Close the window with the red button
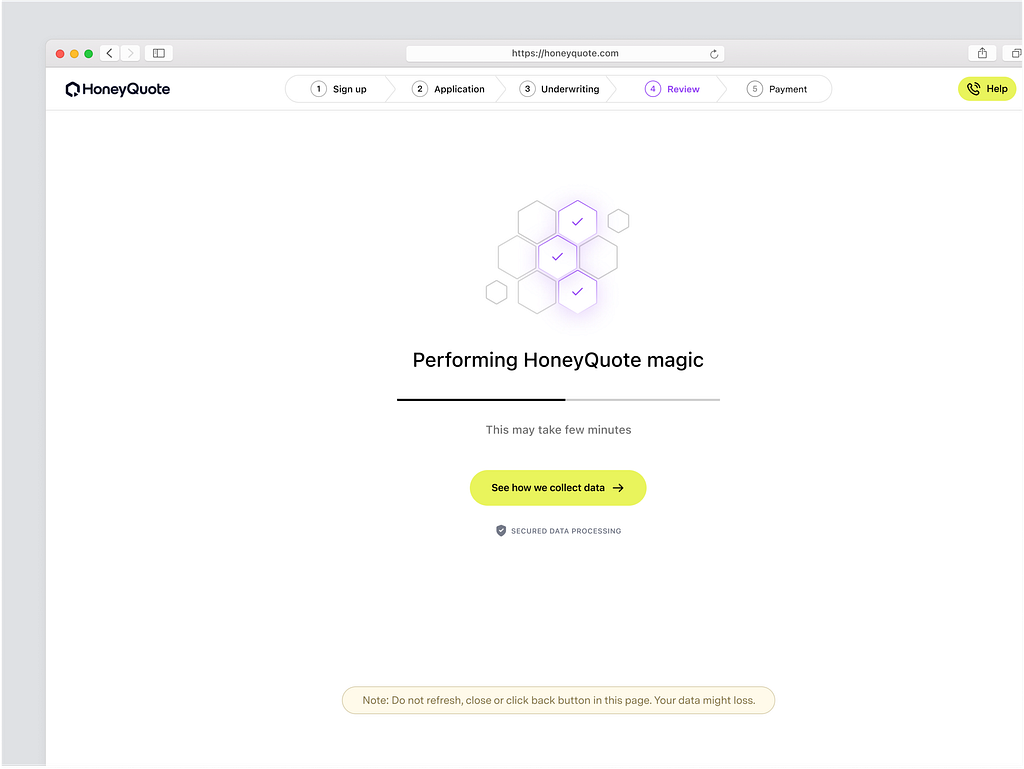This screenshot has width=1024, height=769. click(60, 54)
